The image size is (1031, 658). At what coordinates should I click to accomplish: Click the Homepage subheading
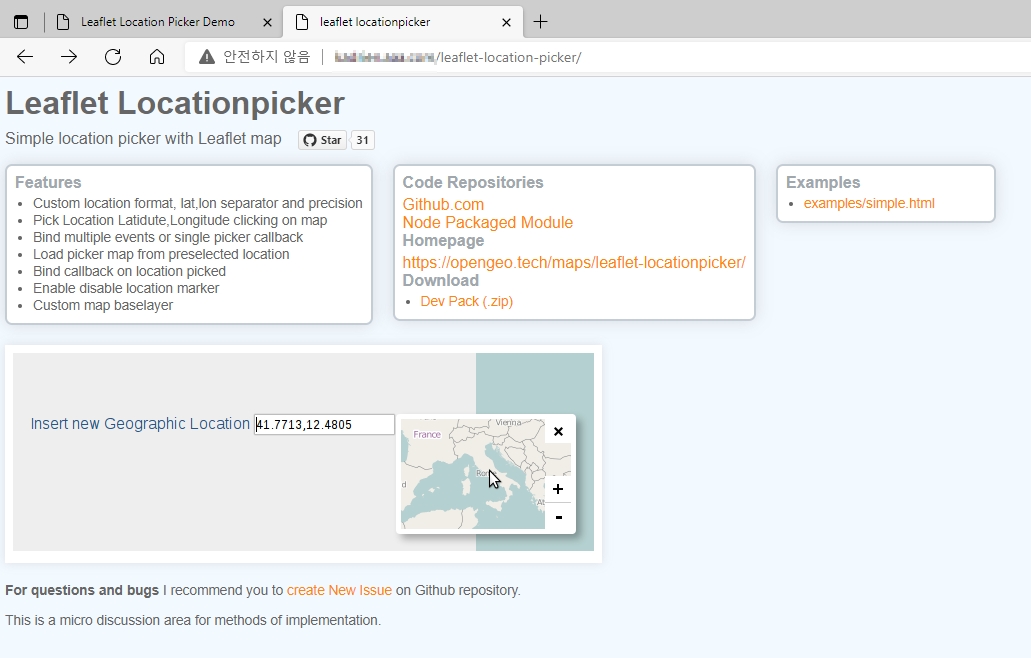[443, 241]
